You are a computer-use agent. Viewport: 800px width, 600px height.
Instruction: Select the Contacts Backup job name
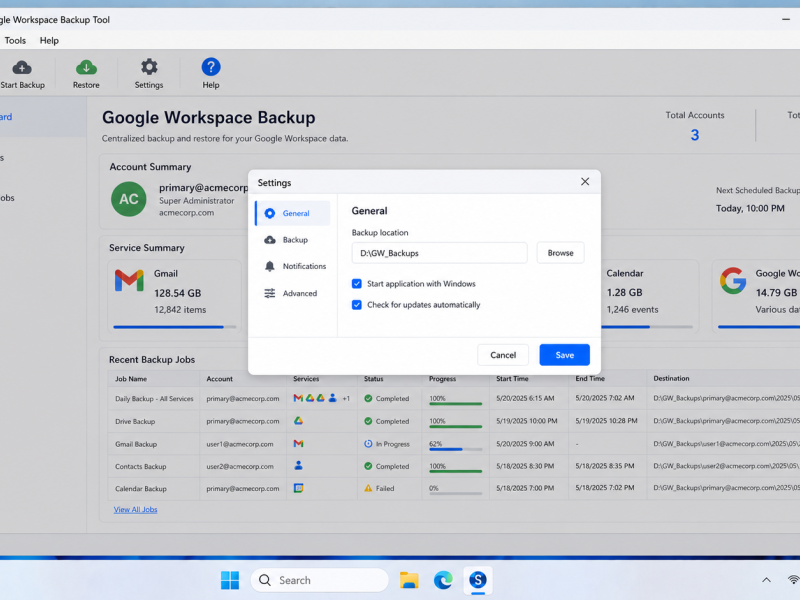[141, 466]
